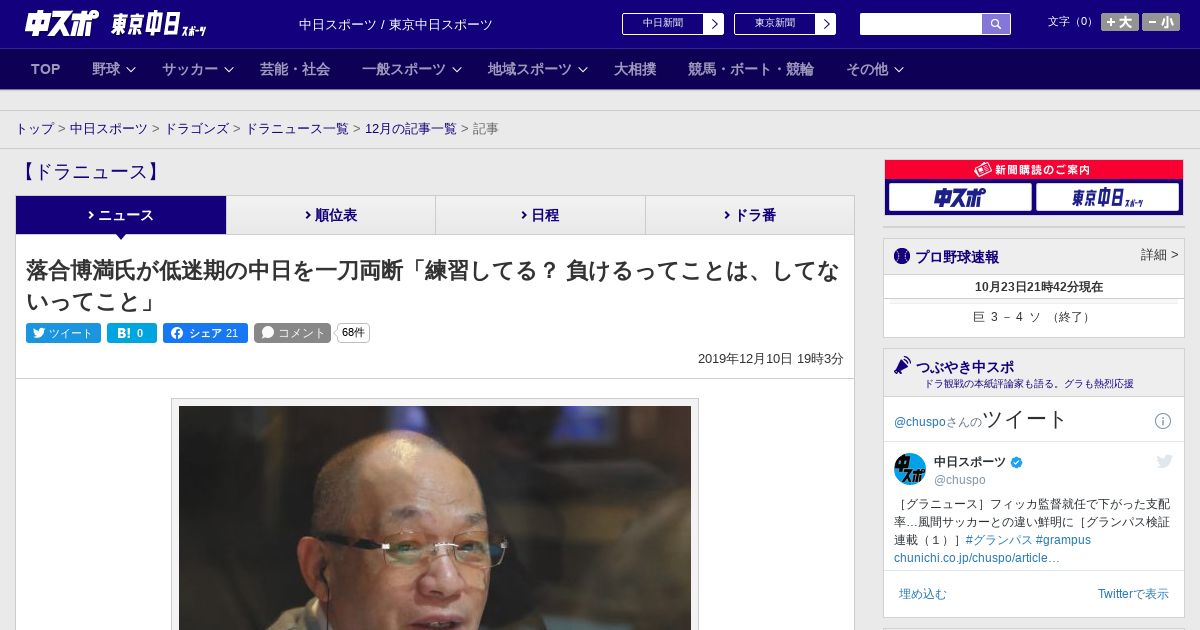Increase text size with 大 button

click(x=1120, y=22)
